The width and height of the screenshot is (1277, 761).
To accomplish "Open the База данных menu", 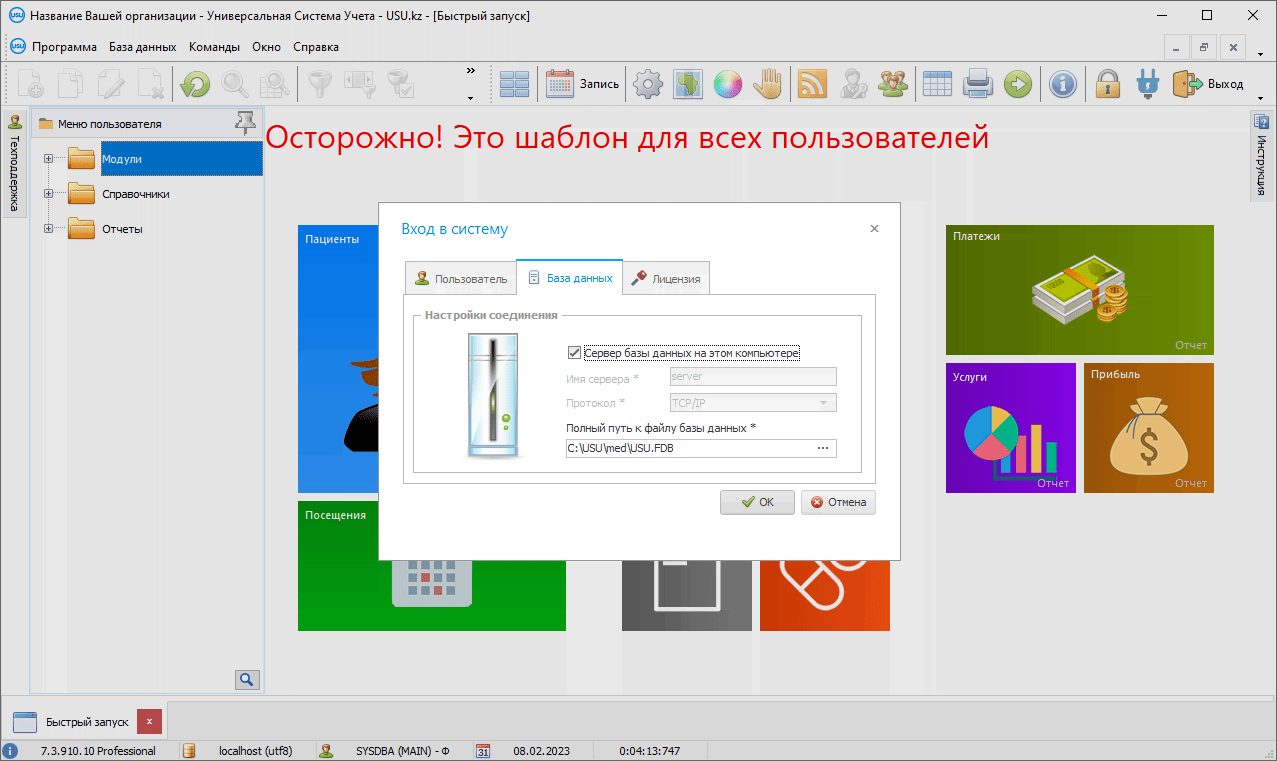I will [x=142, y=47].
